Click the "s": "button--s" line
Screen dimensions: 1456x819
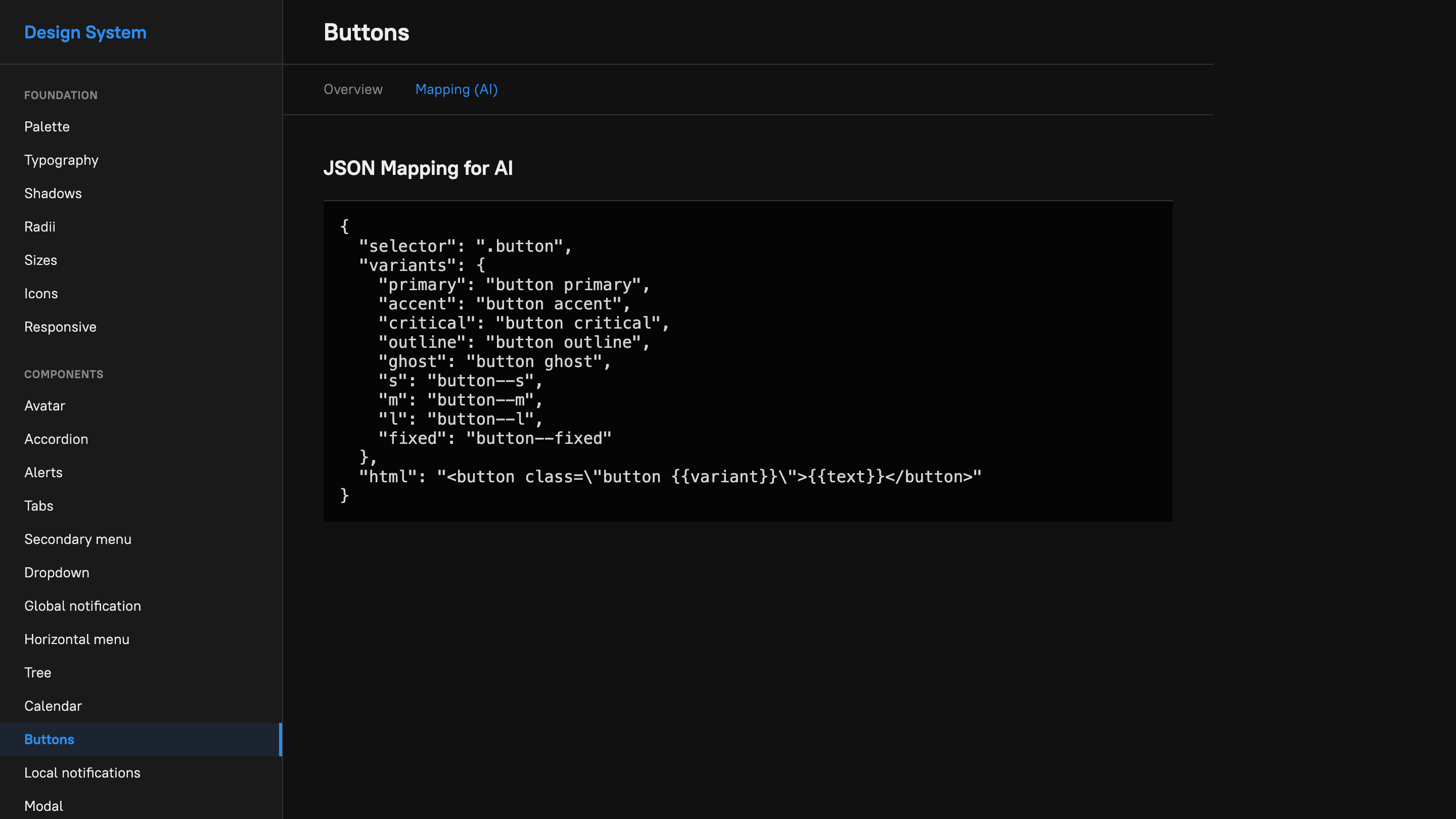pyautogui.click(x=461, y=381)
